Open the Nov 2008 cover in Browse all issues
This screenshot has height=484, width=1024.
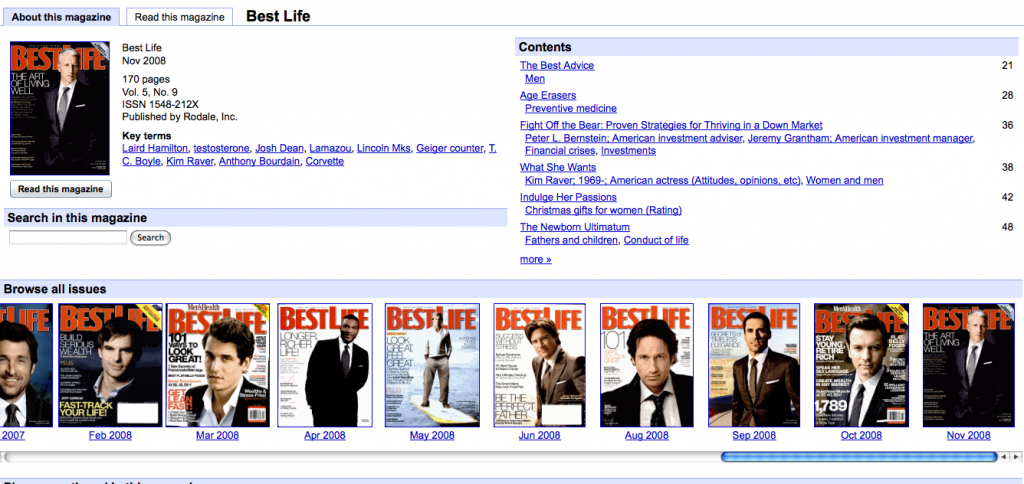coord(968,365)
